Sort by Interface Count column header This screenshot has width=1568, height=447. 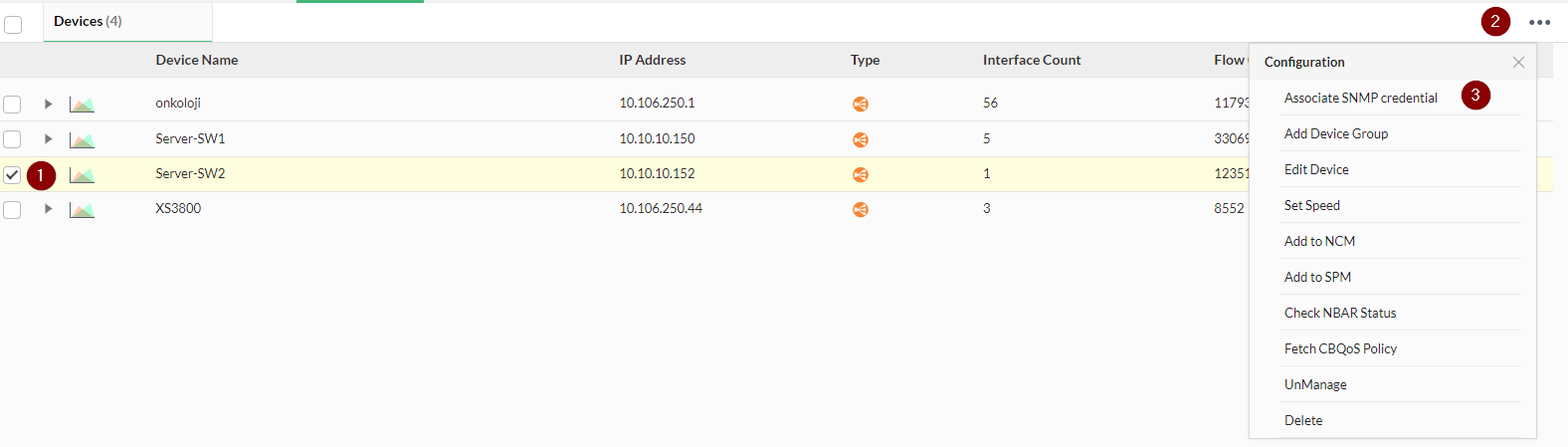1032,60
